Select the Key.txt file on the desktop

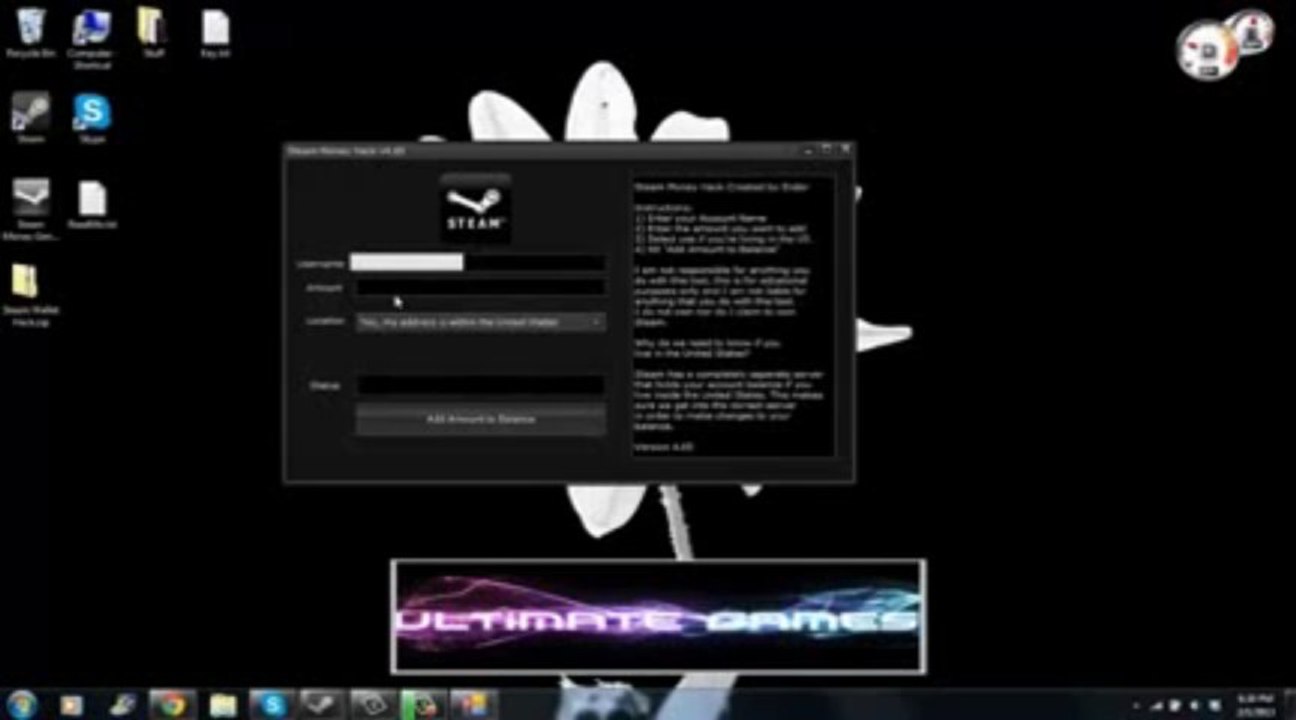215,32
